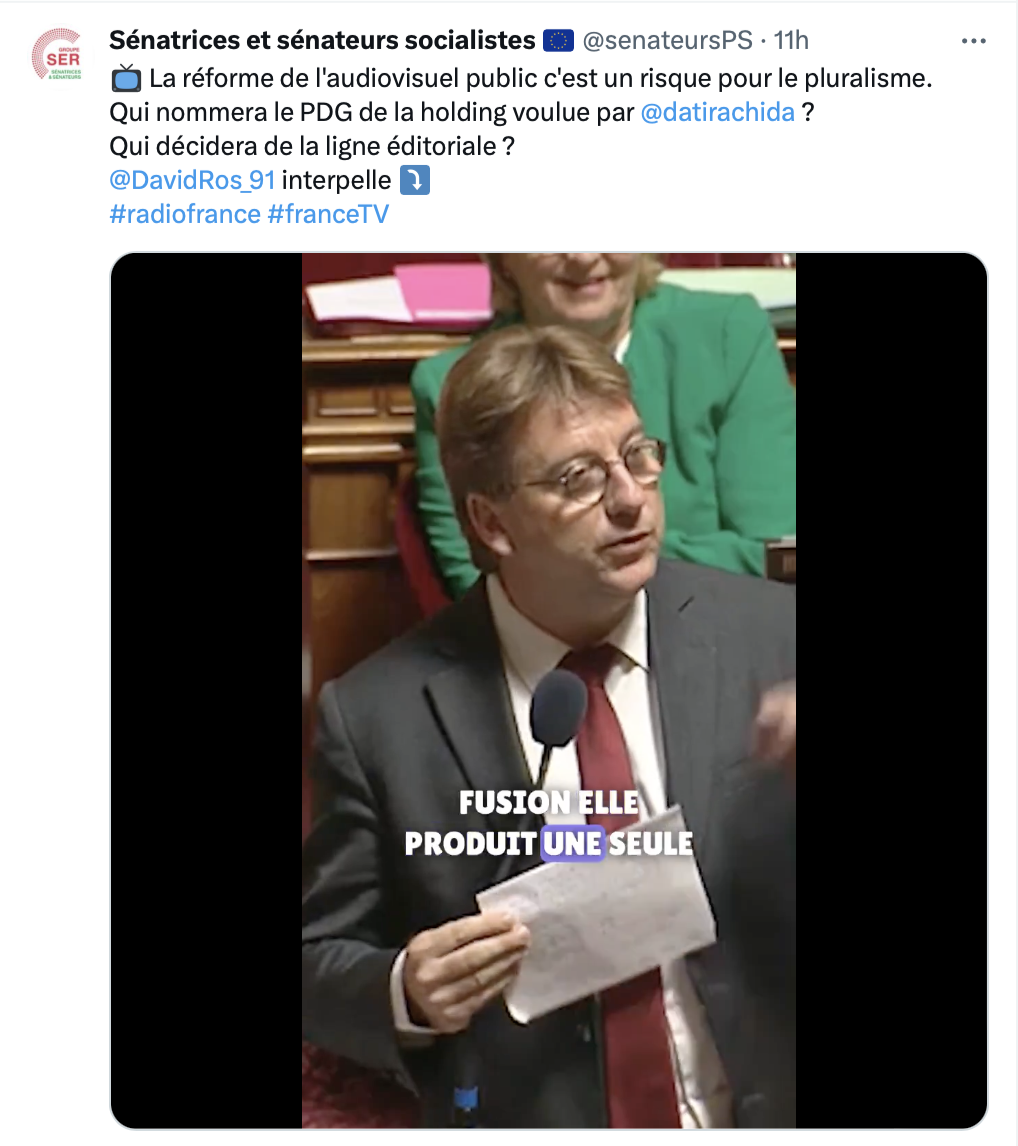The height and width of the screenshot is (1146, 1018).
Task: Click the 11h timestamp of the tweet
Action: [x=791, y=40]
